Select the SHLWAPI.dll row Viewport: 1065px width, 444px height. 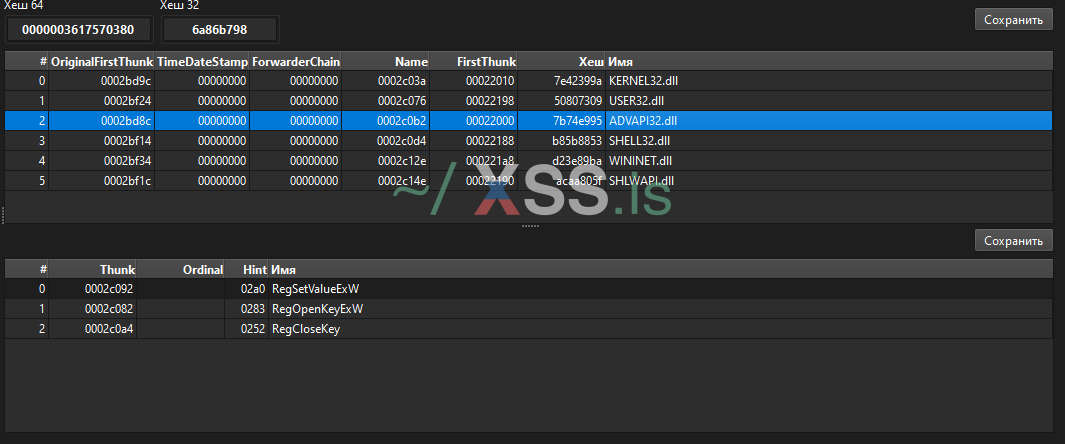pos(528,181)
